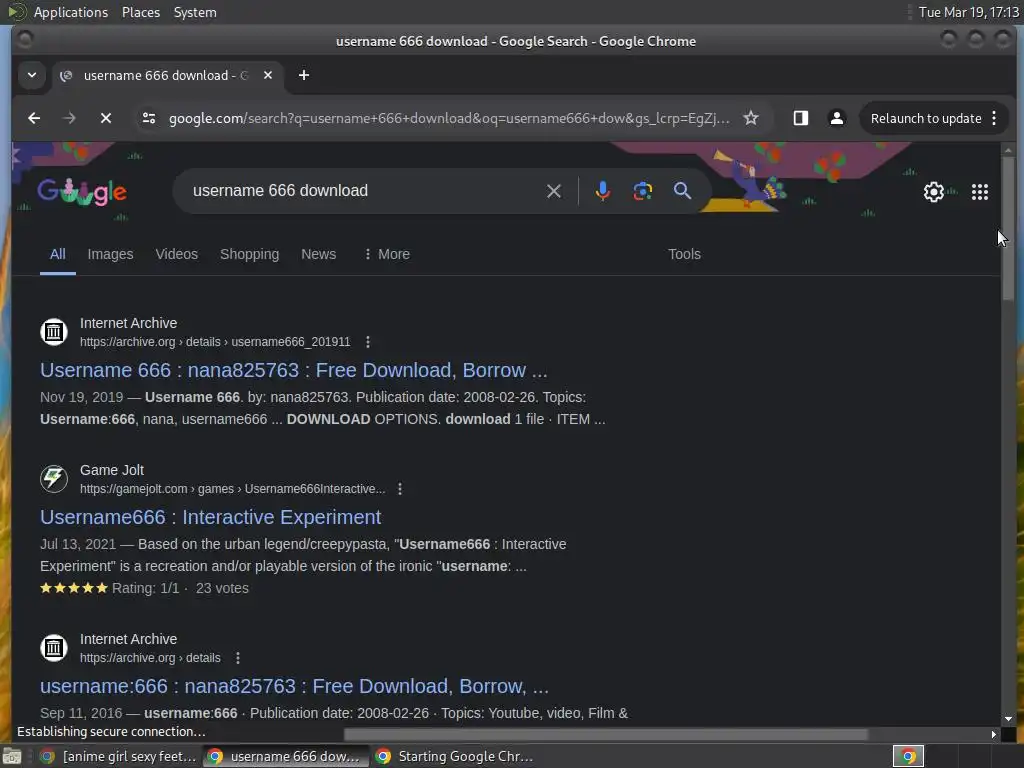
Task: Switch to the Videos results tab
Action: click(176, 254)
